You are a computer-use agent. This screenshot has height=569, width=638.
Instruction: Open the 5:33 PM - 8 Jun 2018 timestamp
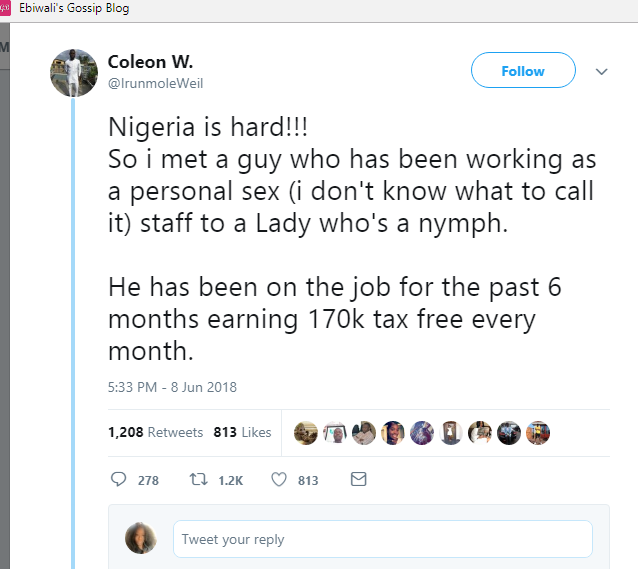(172, 387)
